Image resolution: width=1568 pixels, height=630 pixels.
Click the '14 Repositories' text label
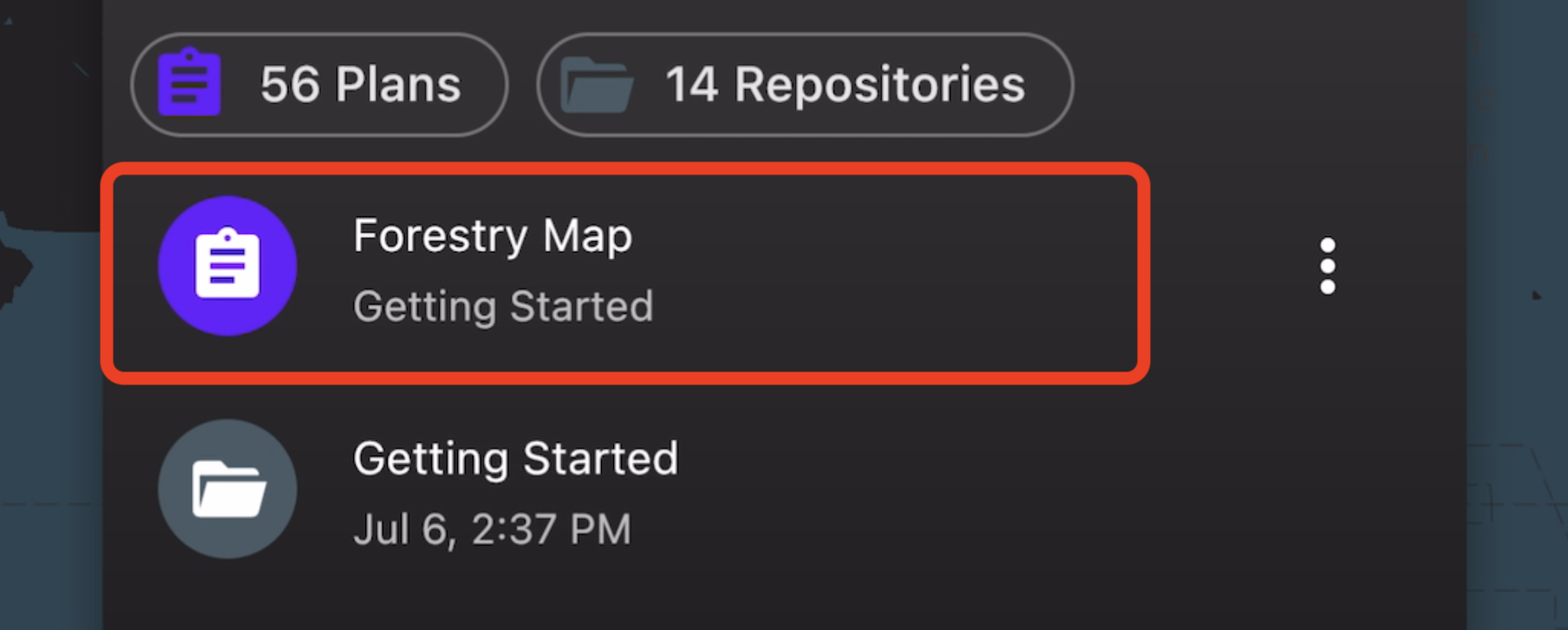845,85
